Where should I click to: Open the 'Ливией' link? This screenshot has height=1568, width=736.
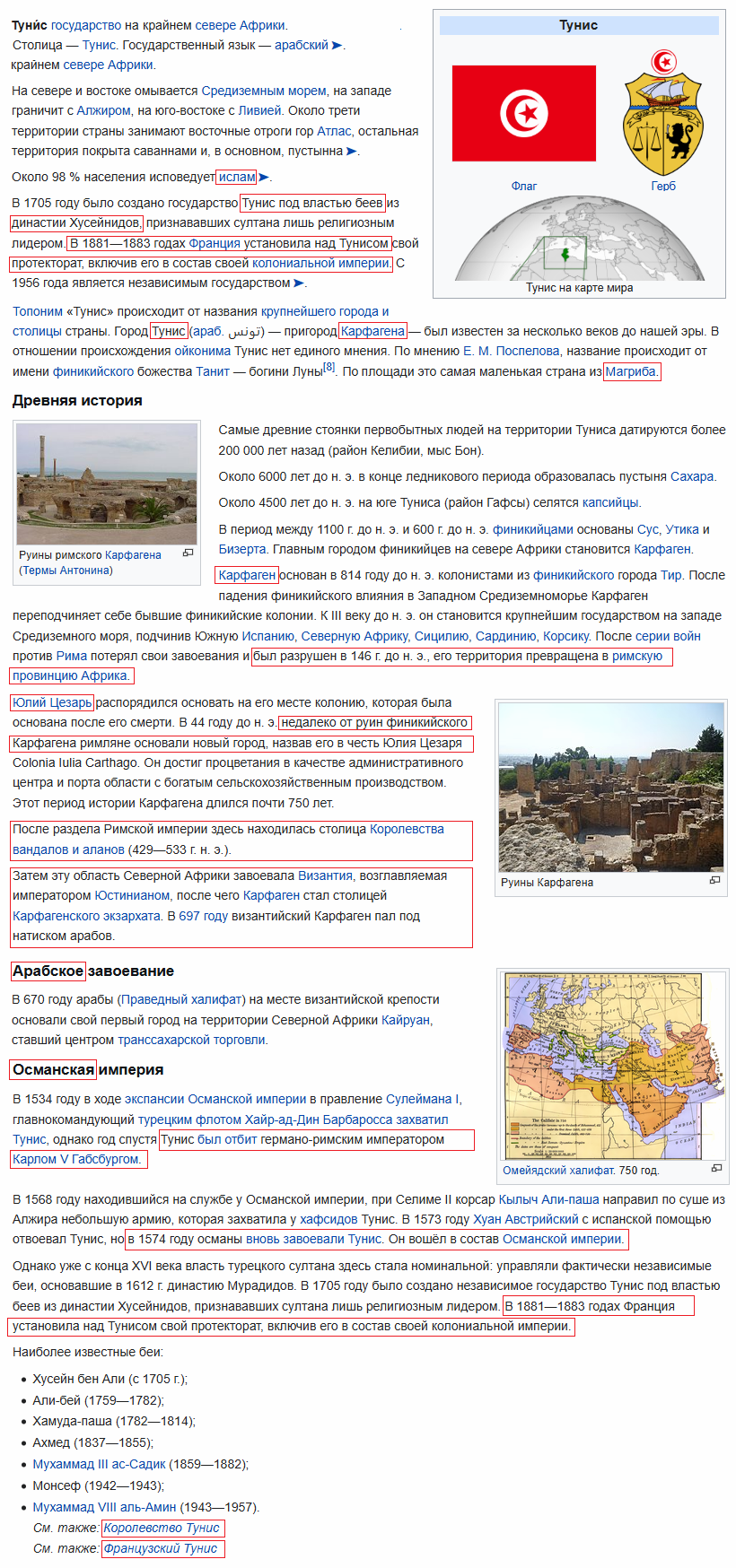pos(260,110)
